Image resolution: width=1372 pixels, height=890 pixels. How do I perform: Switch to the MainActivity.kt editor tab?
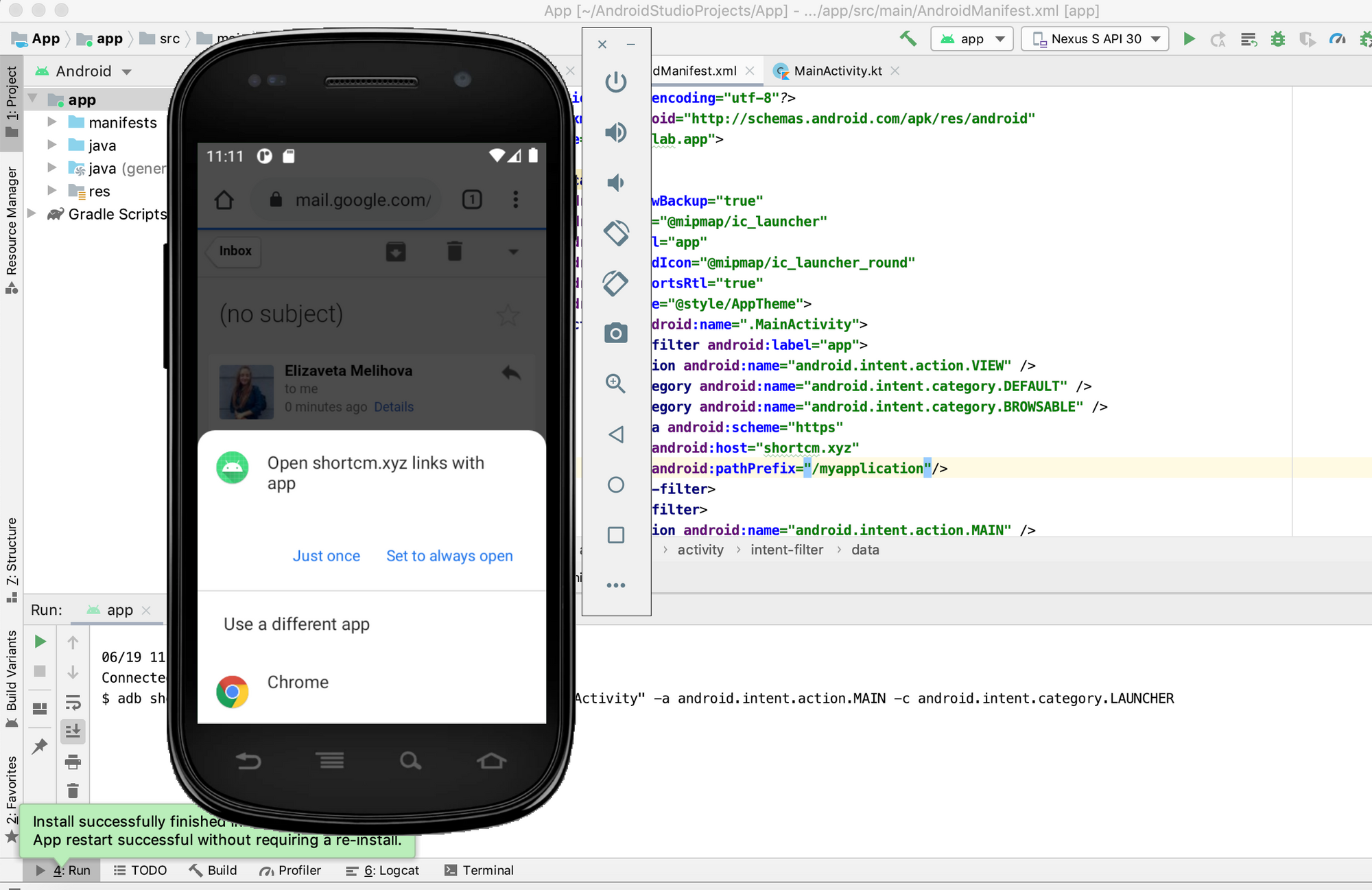837,71
